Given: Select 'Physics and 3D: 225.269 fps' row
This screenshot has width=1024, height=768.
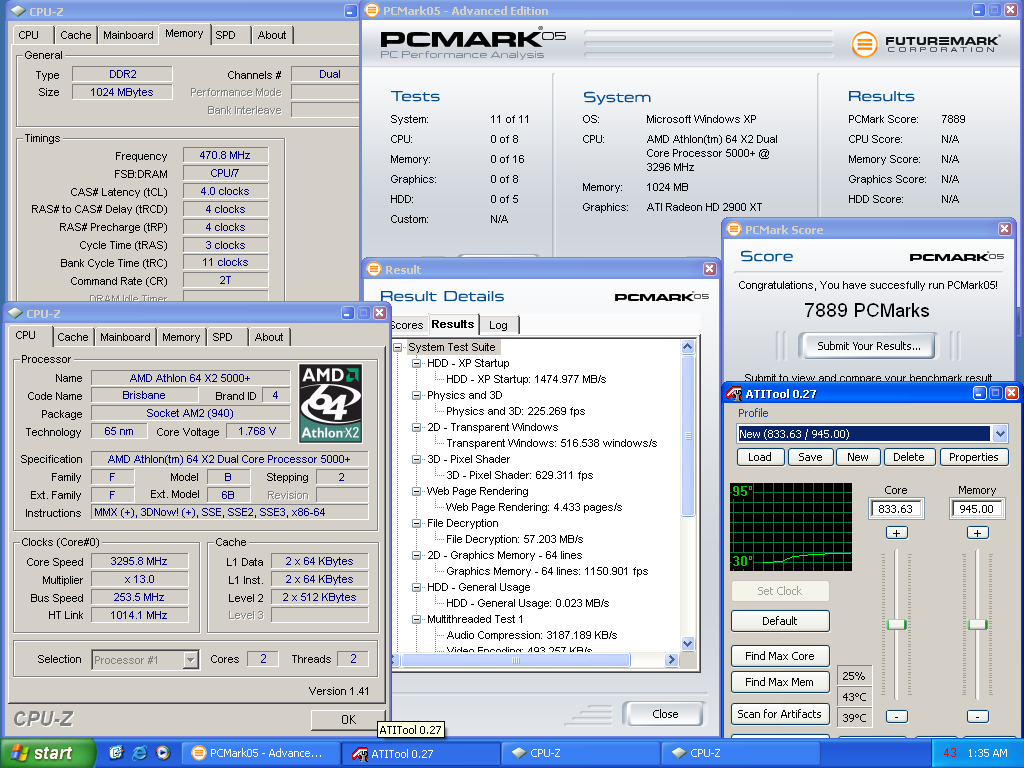Looking at the screenshot, I should 515,411.
